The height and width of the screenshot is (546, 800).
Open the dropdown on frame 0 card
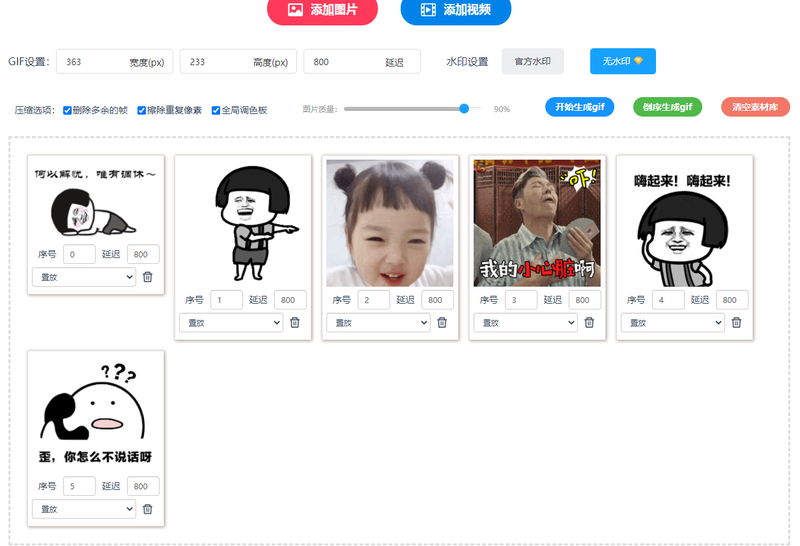(x=84, y=277)
